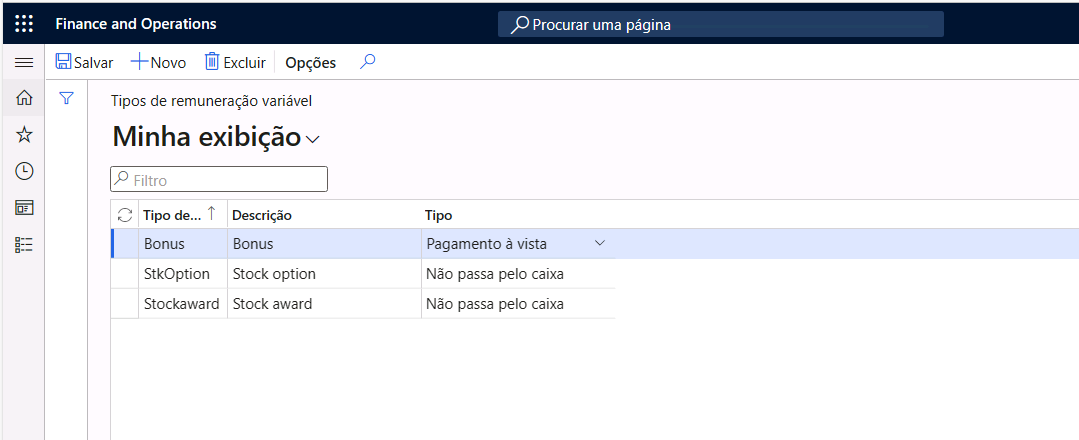Click the Descrição column header

click(x=324, y=216)
